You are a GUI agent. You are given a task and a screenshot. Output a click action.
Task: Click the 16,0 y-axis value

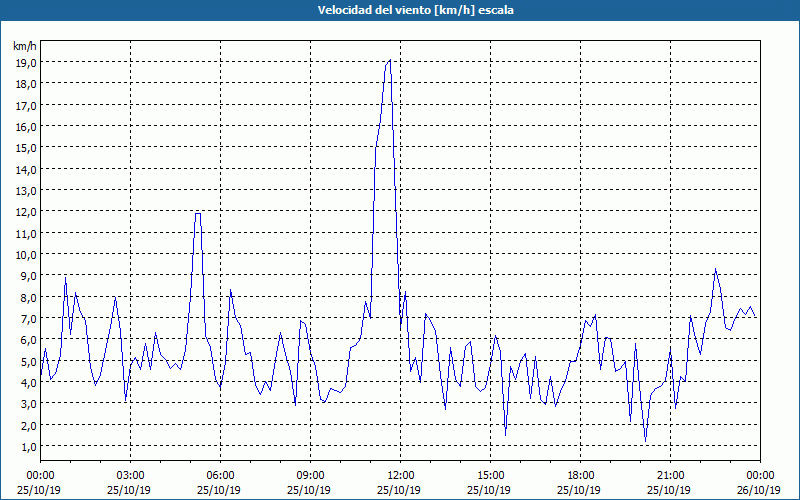25,127
